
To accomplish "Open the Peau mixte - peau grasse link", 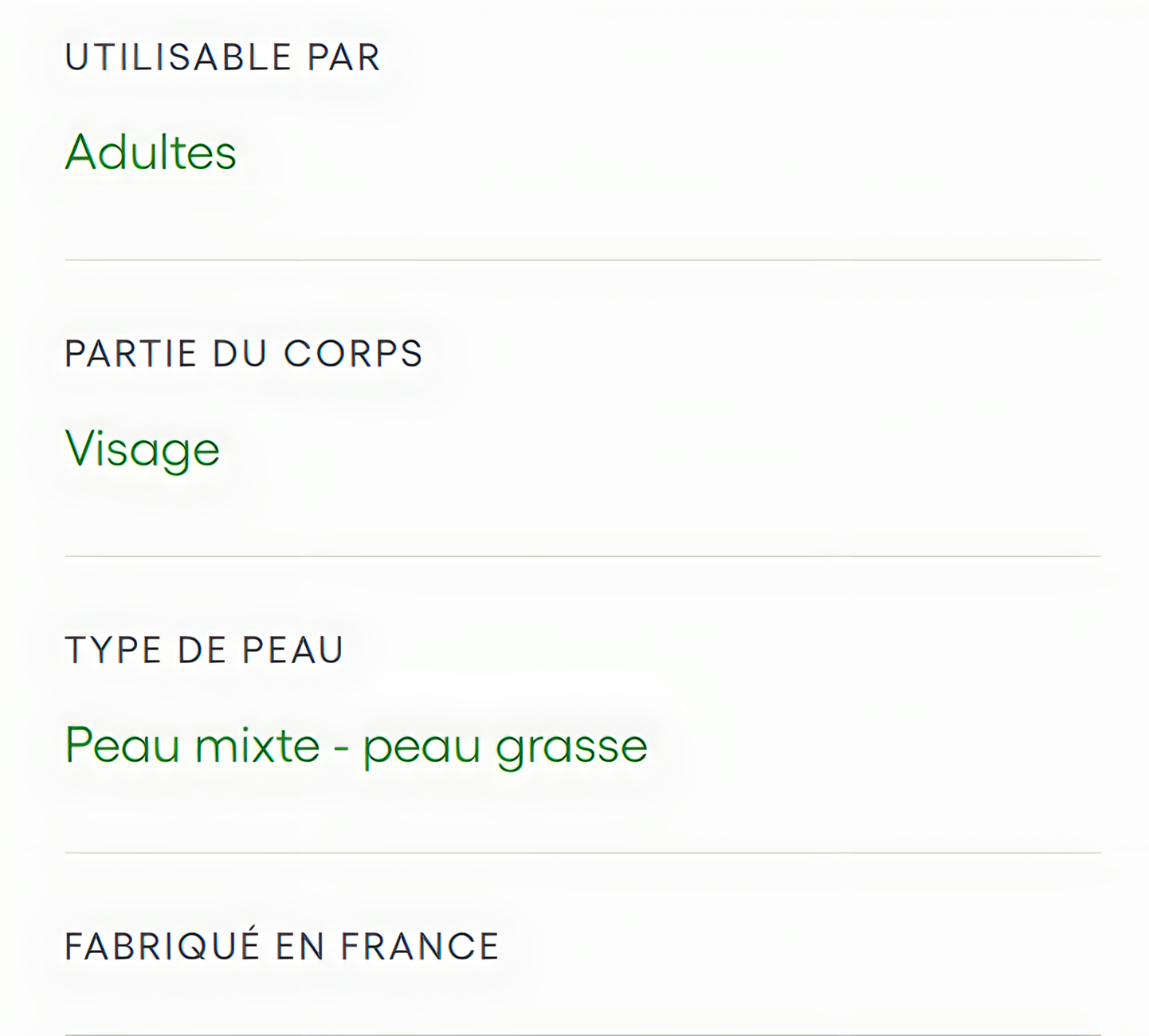I will click(x=356, y=747).
